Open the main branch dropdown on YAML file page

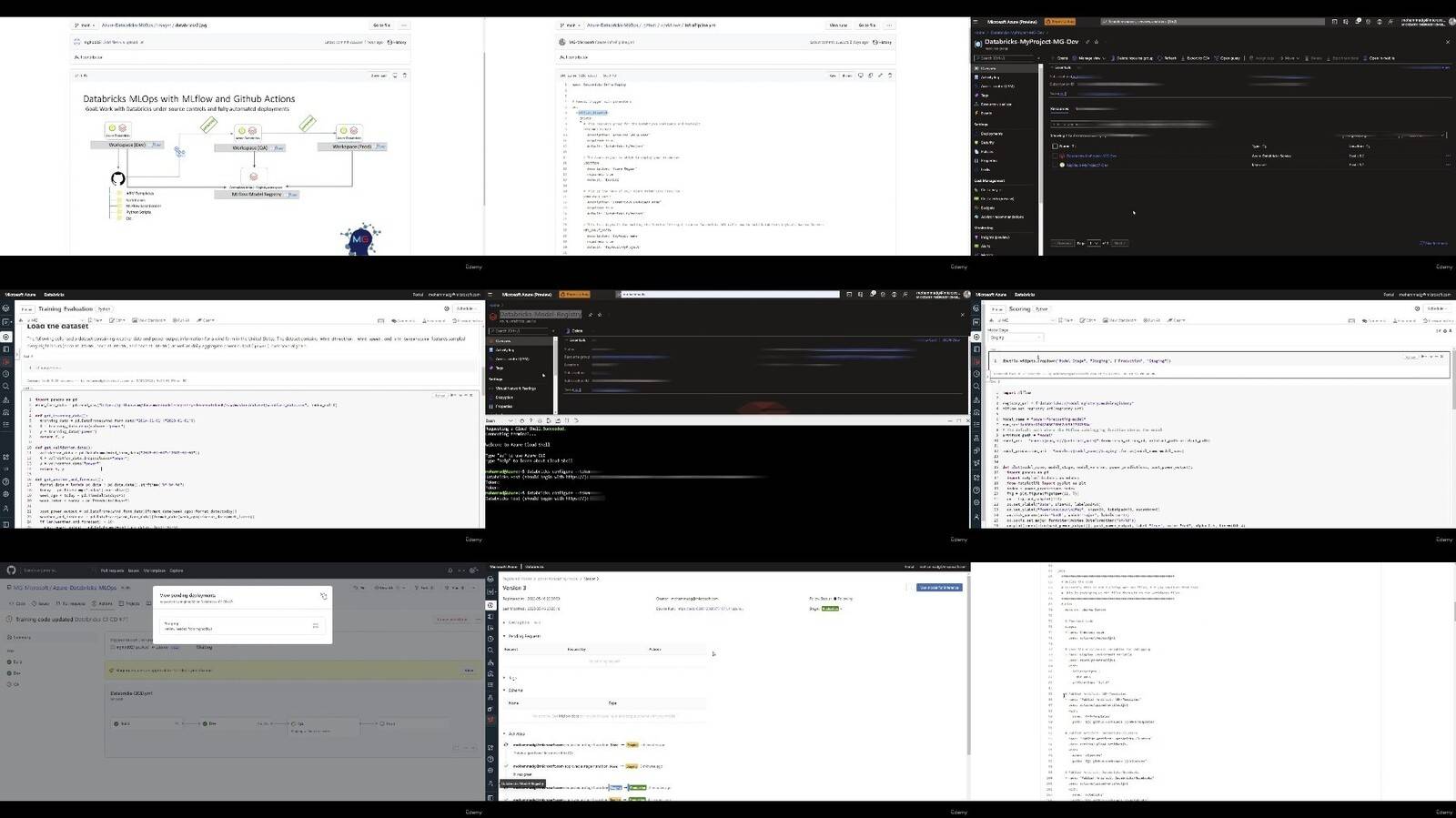(570, 25)
